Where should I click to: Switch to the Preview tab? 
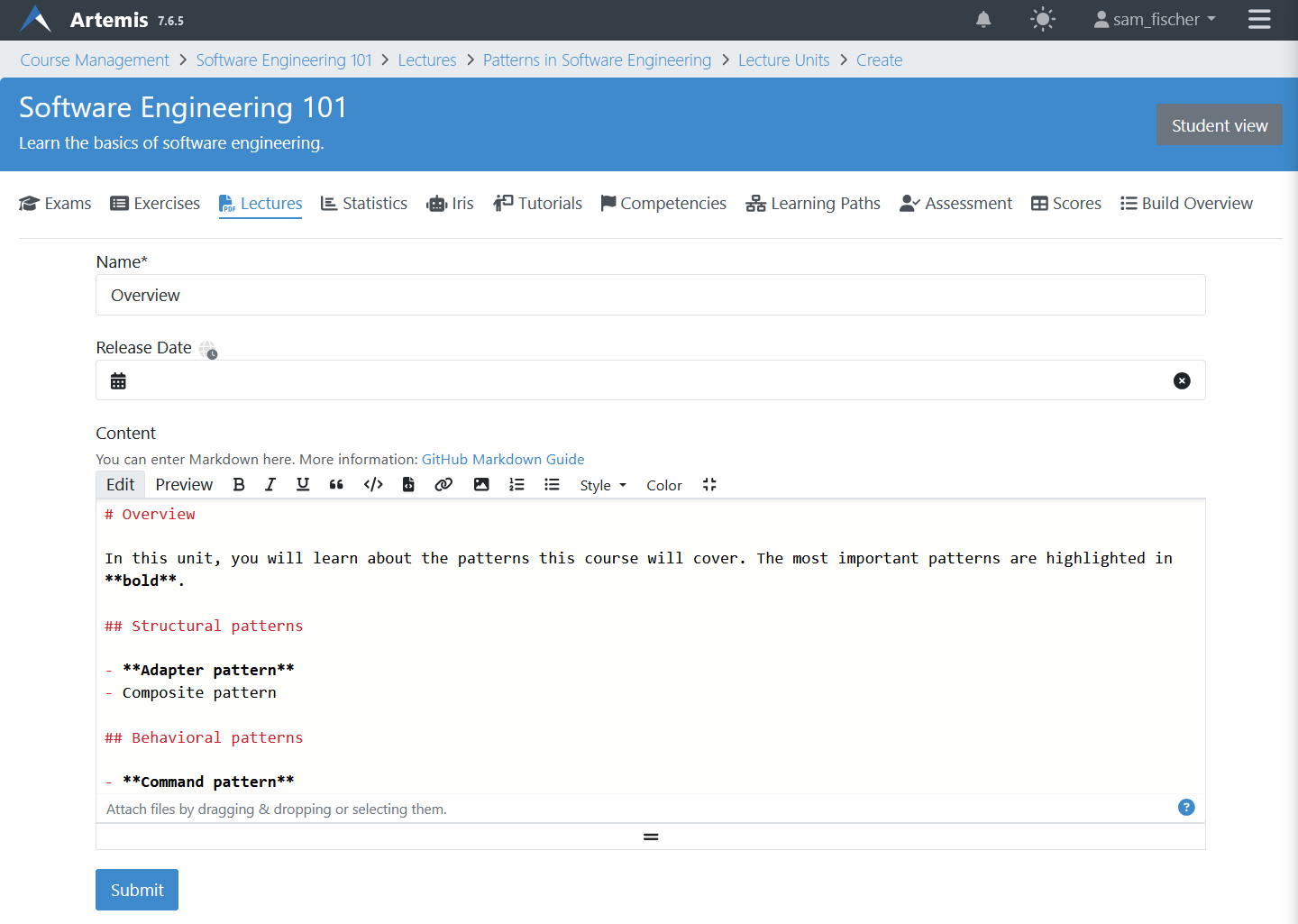tap(183, 484)
